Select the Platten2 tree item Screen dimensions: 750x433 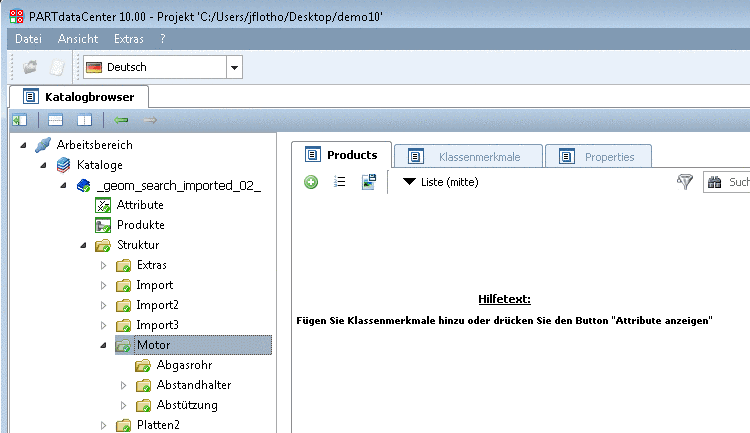158,425
